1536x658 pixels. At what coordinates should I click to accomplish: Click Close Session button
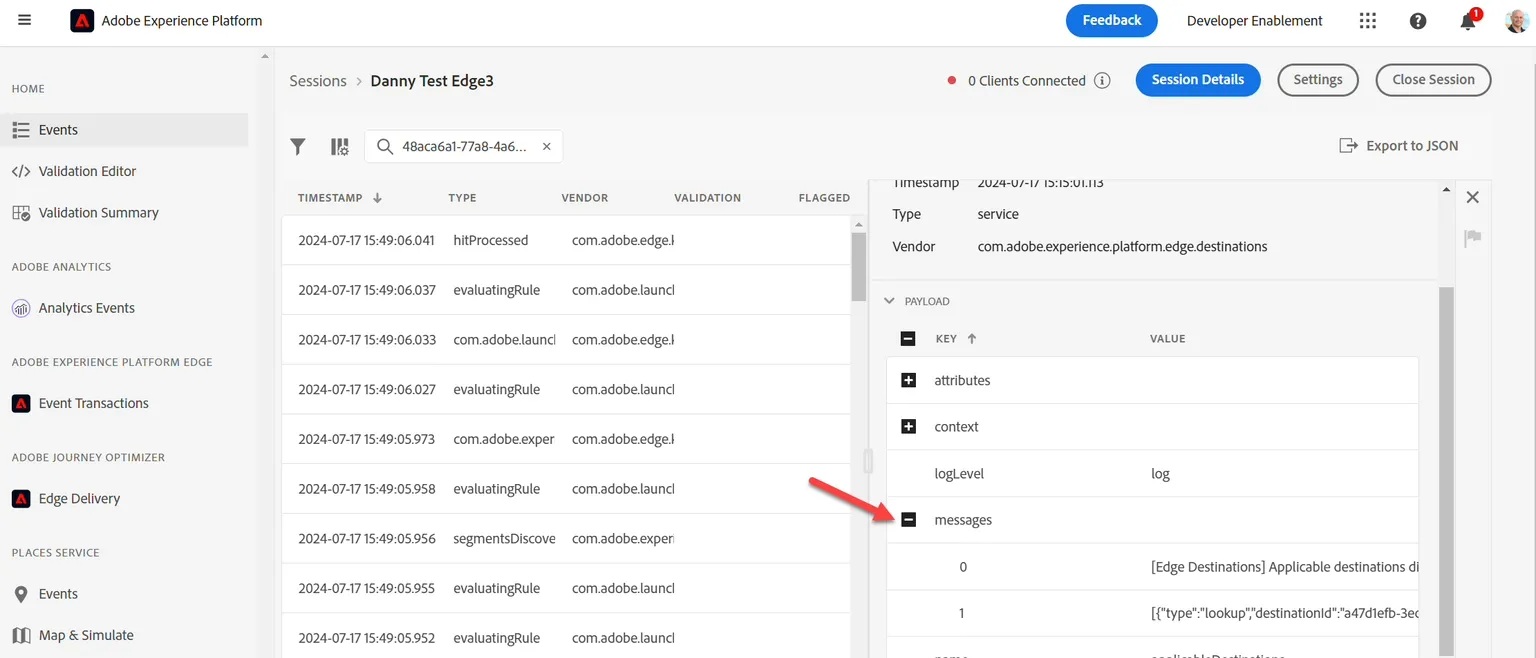[1433, 80]
